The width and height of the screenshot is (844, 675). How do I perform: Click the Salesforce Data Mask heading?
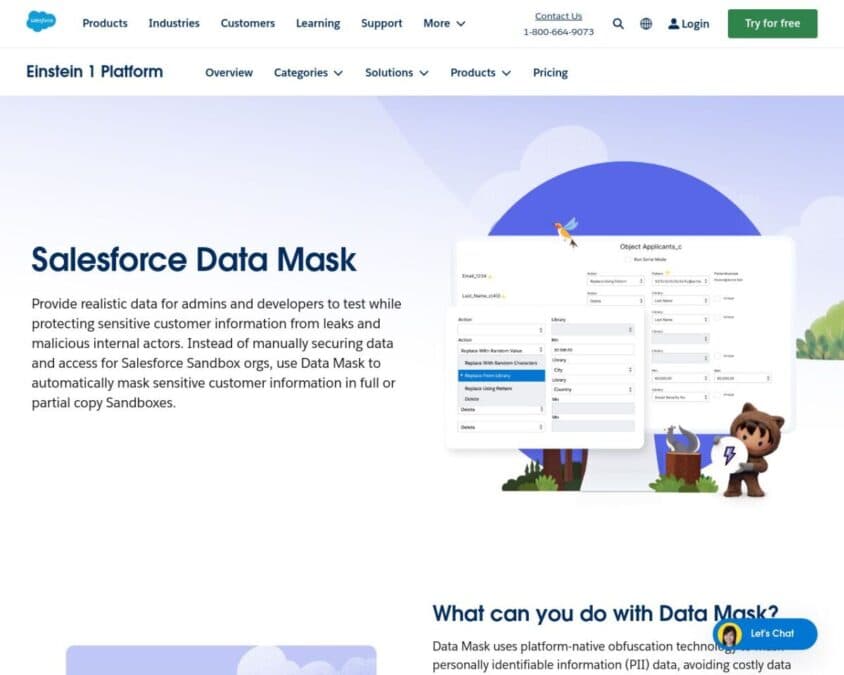tap(194, 259)
